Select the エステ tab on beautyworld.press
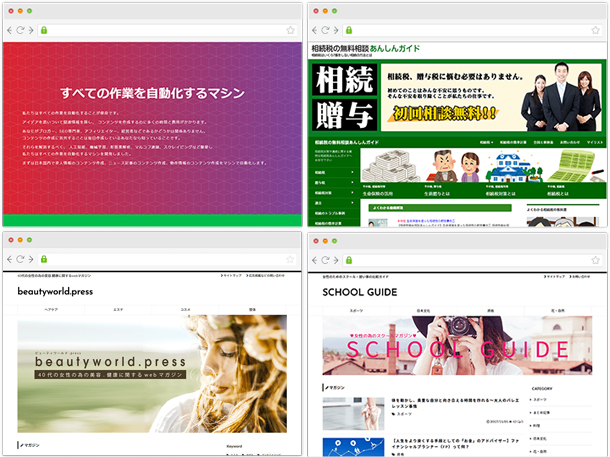 tap(118, 310)
